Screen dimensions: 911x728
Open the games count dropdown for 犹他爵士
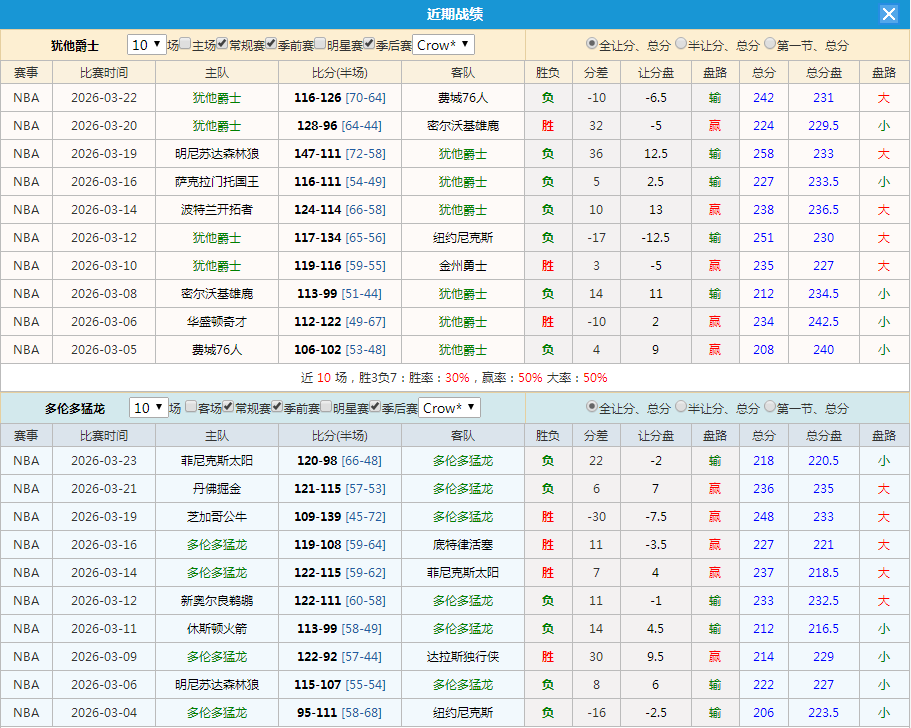pos(147,45)
